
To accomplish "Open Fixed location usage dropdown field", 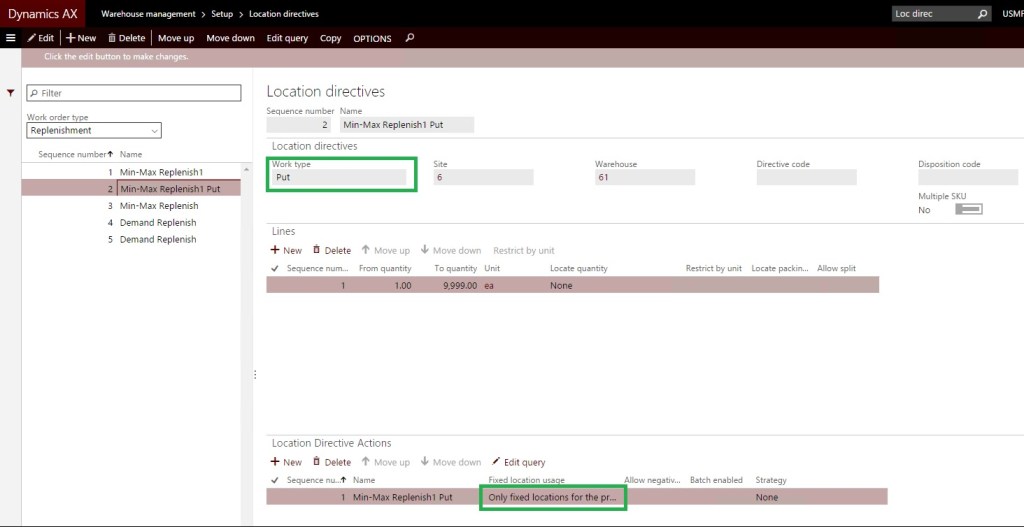I will [553, 497].
